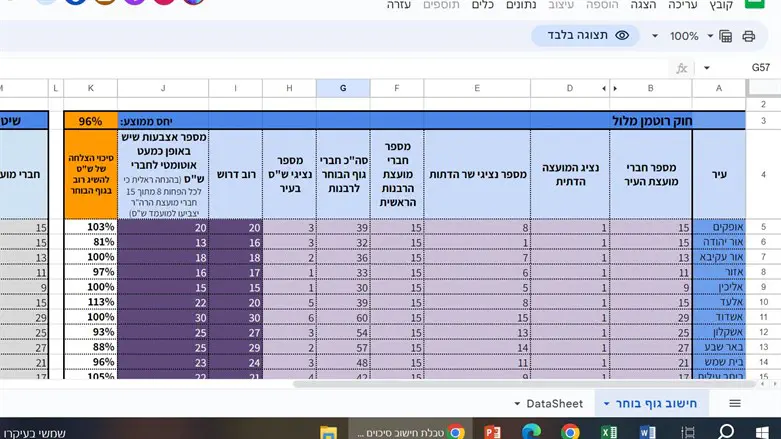Screen dimensions: 781x439
Task: Open the name box dropdown arrow
Action: click(706, 68)
